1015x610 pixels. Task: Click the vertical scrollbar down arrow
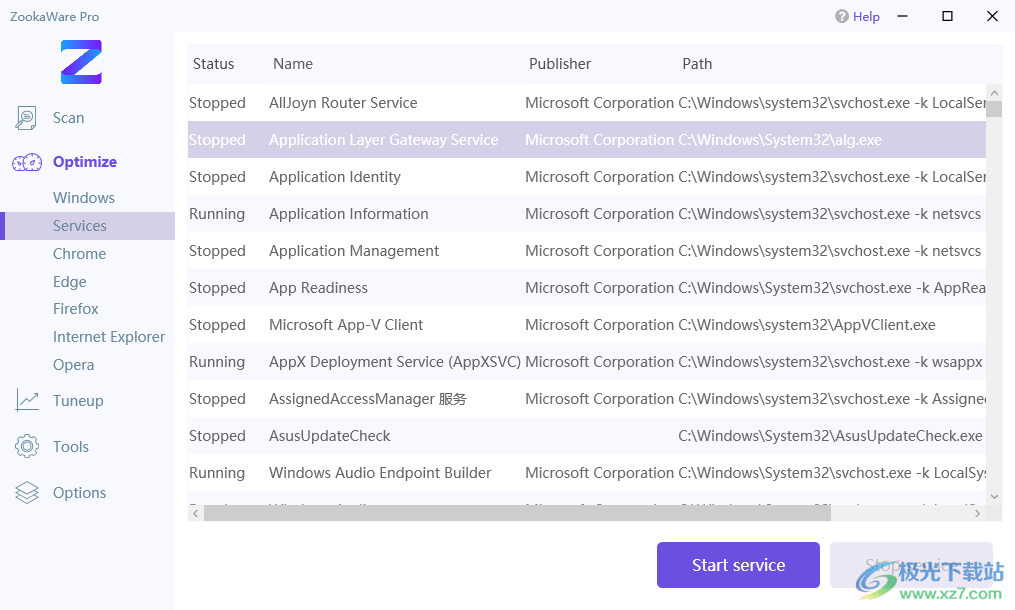(994, 496)
